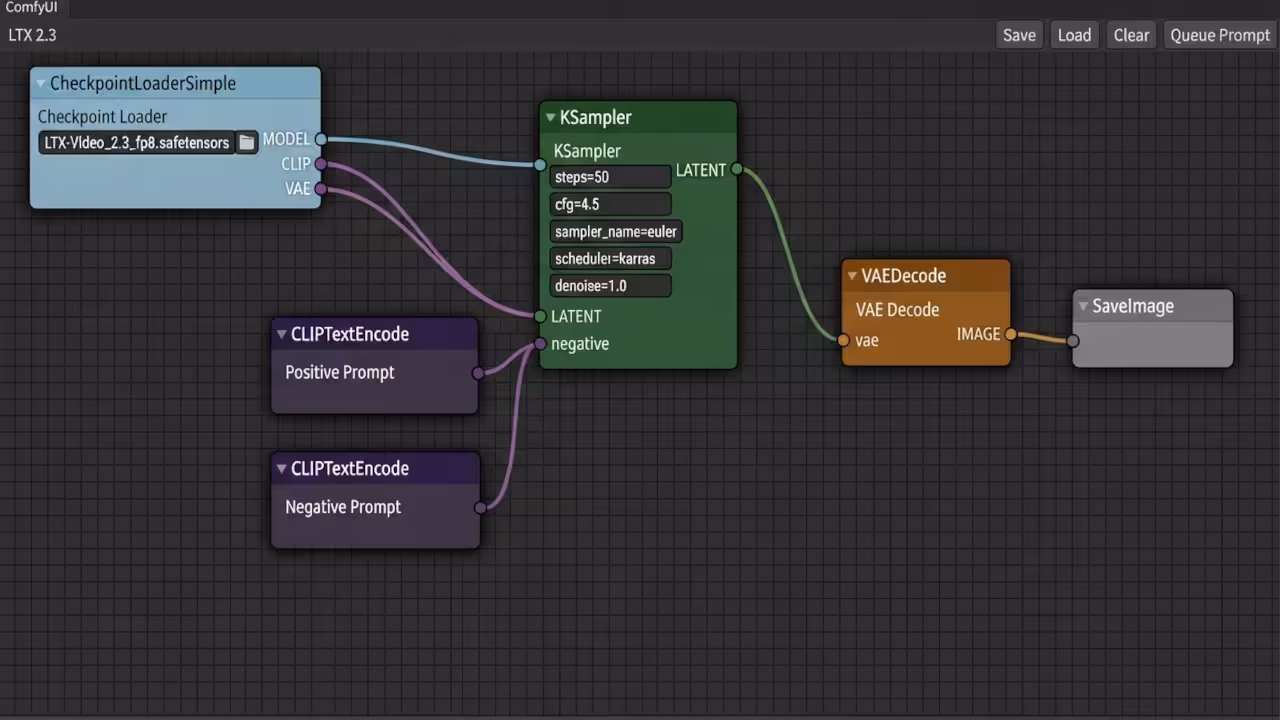Select the LTX-Video_2.3_fp8.safetensors checkpoint field
Viewport: 1280px width, 720px height.
[137, 142]
